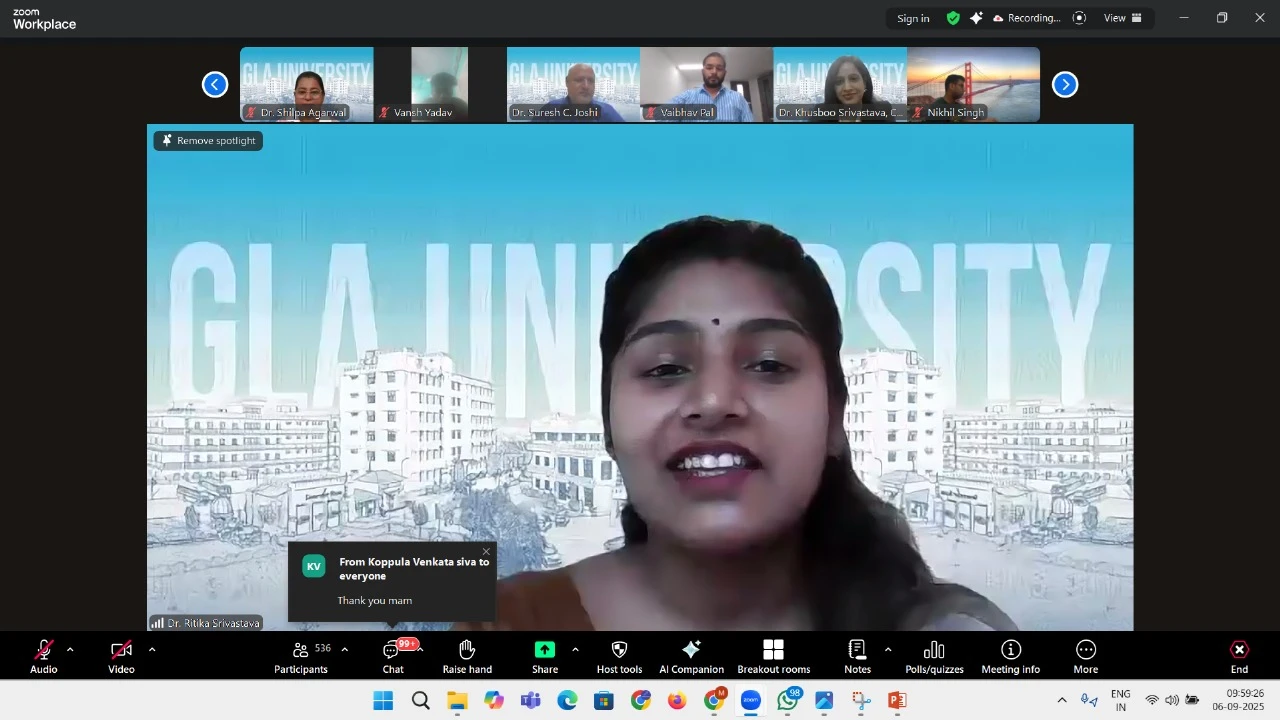Open Microsoft Teams from the taskbar
Image resolution: width=1280 pixels, height=720 pixels.
tap(530, 701)
